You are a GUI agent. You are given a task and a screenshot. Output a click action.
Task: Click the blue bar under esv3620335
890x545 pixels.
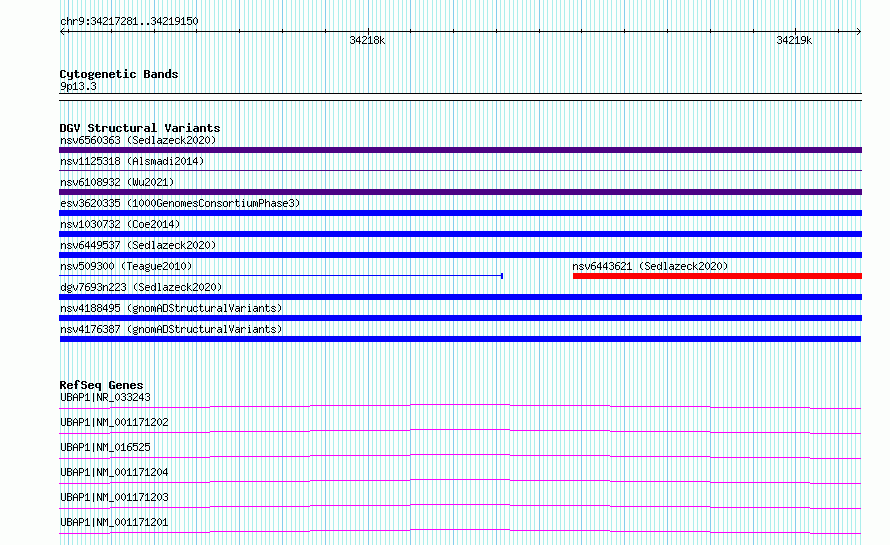[460, 213]
